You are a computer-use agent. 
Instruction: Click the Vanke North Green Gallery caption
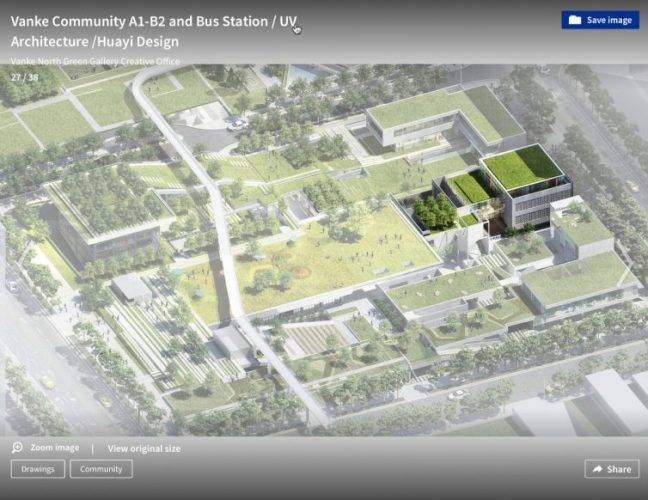(x=95, y=62)
